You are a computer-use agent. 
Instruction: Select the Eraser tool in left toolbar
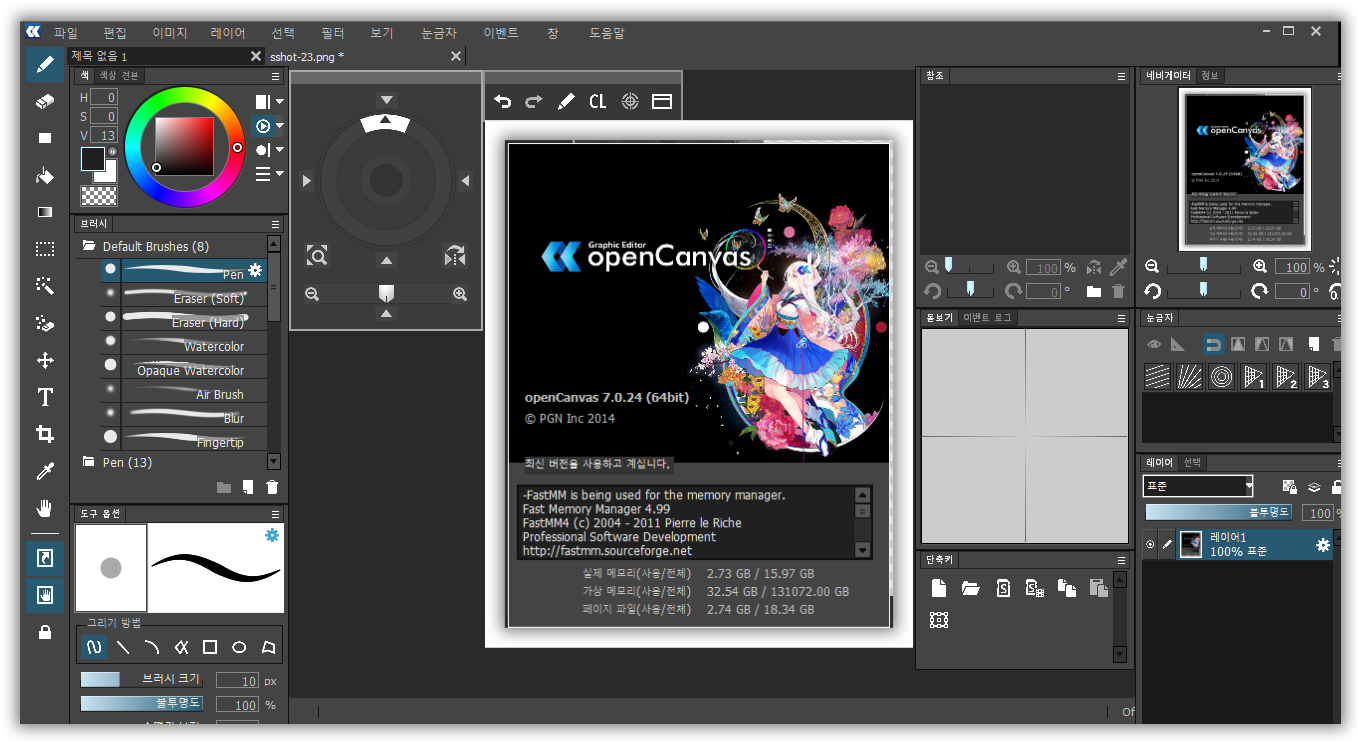[x=45, y=101]
